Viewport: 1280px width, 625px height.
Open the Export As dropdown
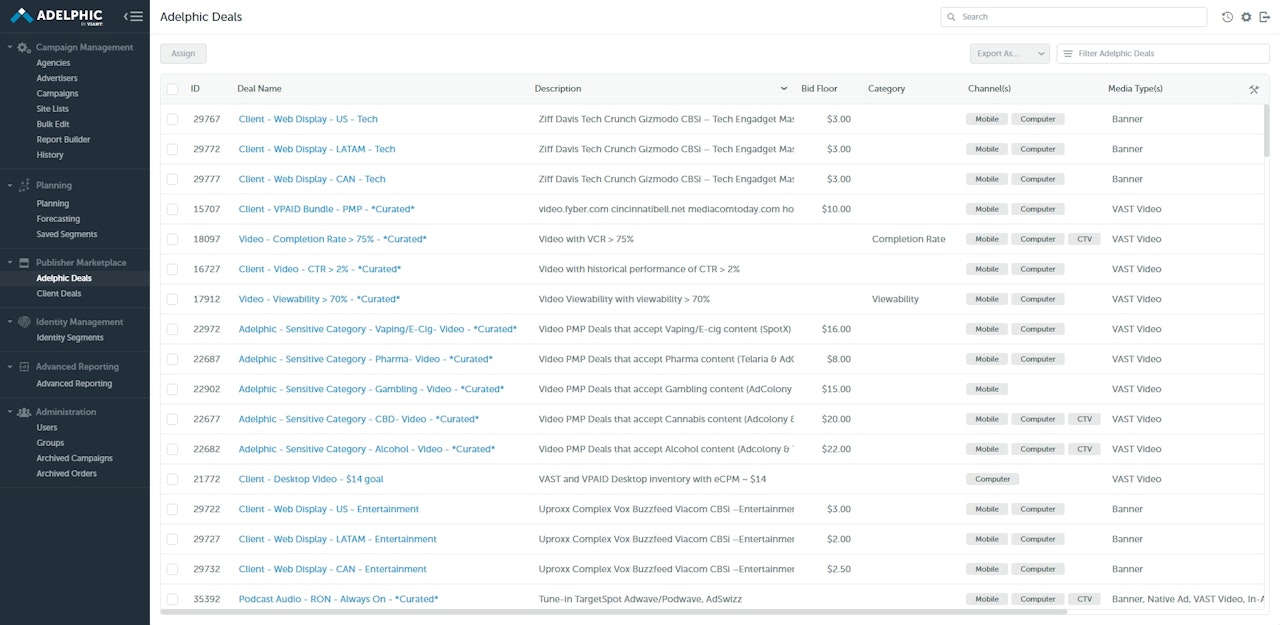click(x=1009, y=53)
